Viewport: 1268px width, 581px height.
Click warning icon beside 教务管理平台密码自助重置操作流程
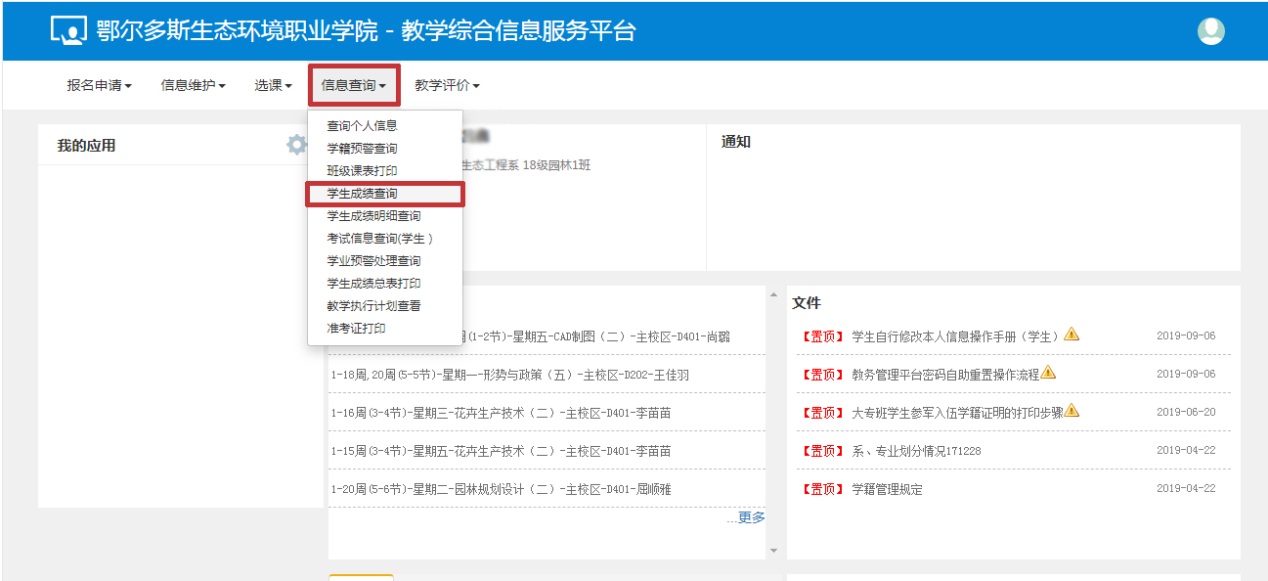click(x=1048, y=372)
